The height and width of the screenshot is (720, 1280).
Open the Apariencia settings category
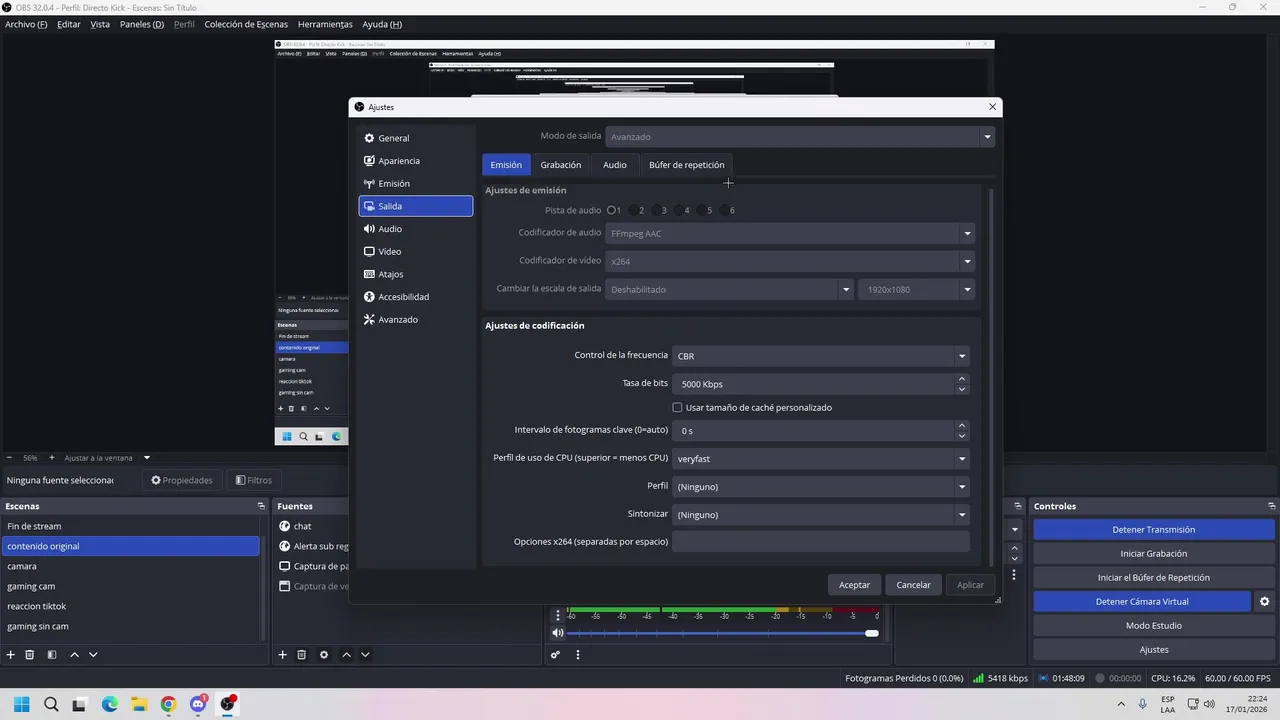[x=415, y=161]
